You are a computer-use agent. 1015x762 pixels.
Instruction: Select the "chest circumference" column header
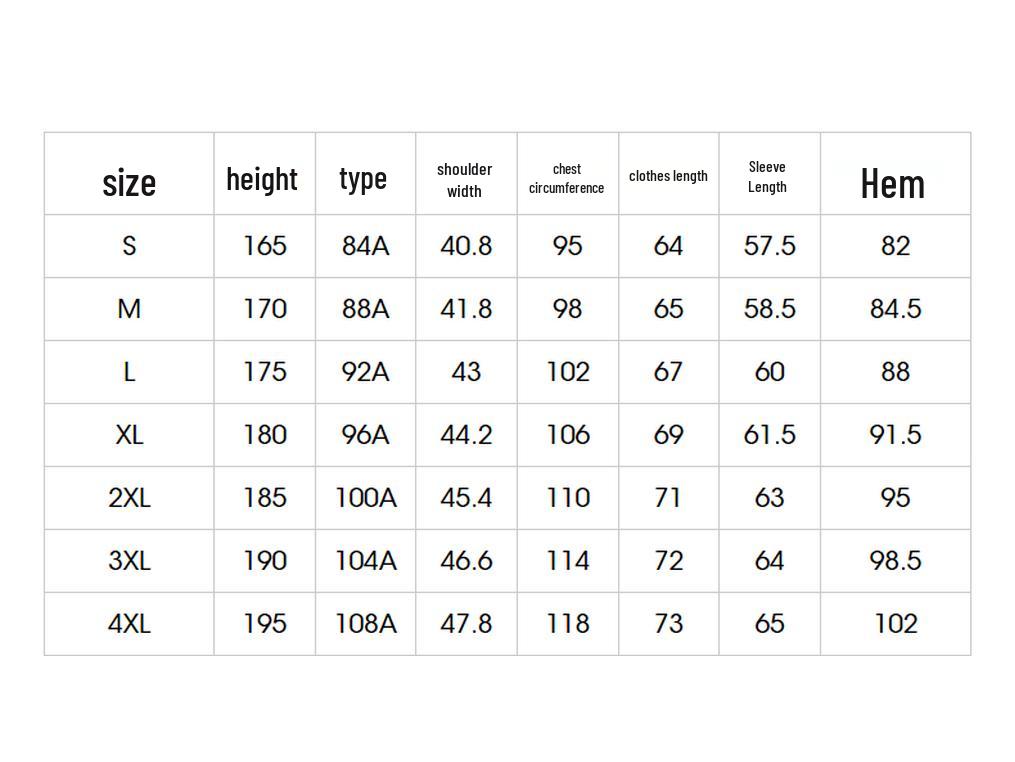click(567, 178)
